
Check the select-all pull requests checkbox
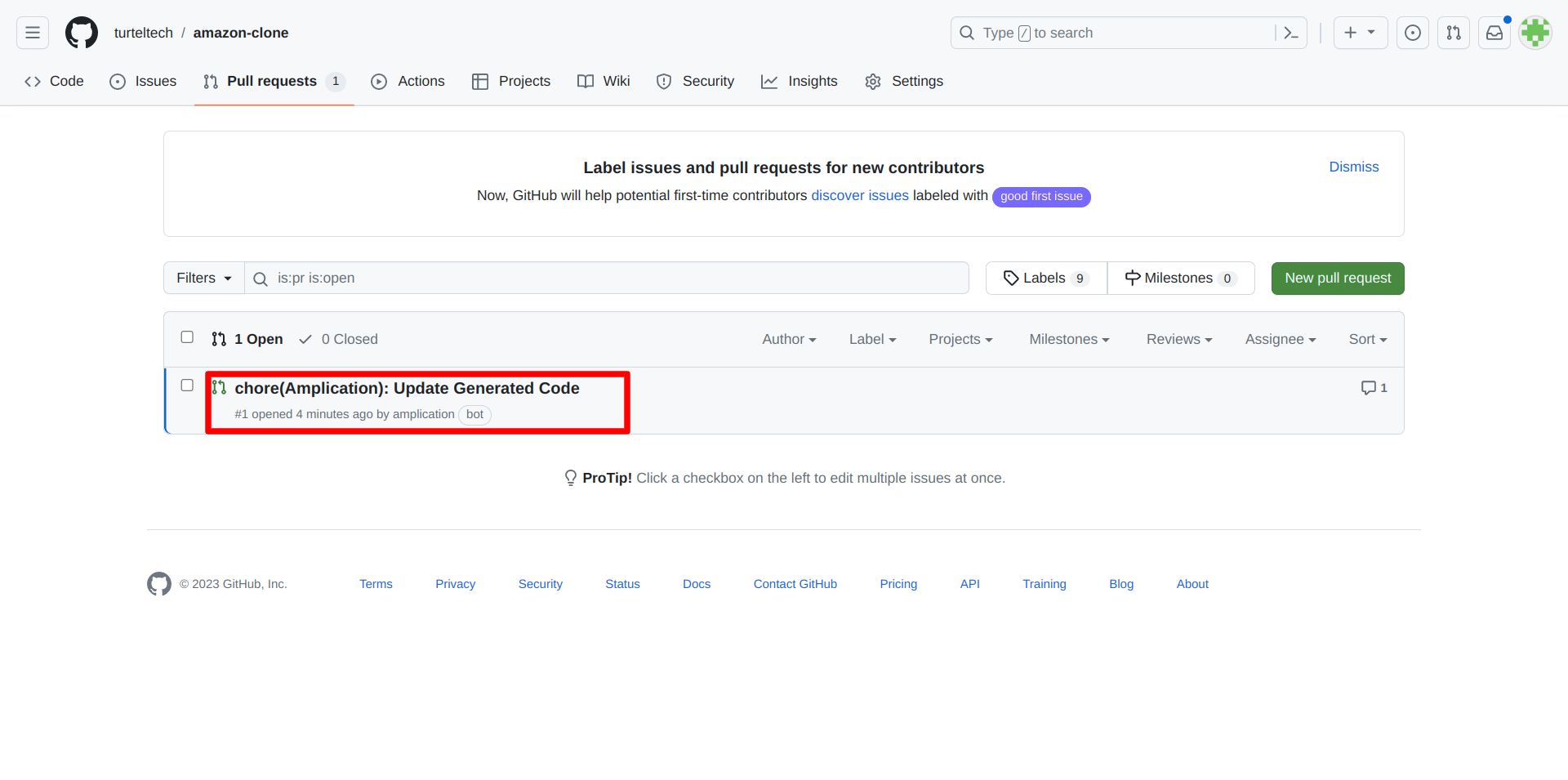click(187, 337)
